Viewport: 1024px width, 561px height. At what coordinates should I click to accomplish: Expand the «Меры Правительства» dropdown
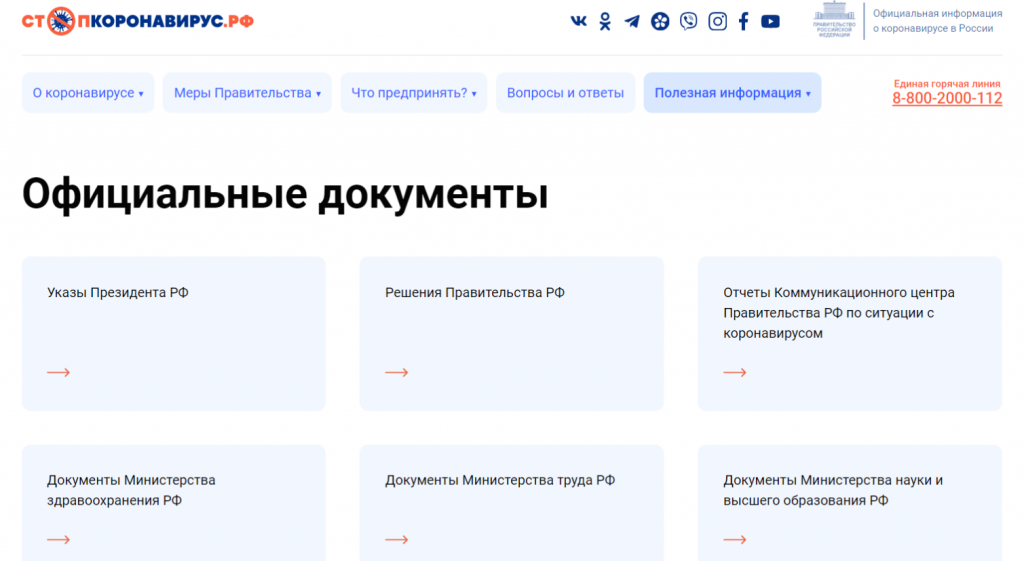click(x=247, y=93)
